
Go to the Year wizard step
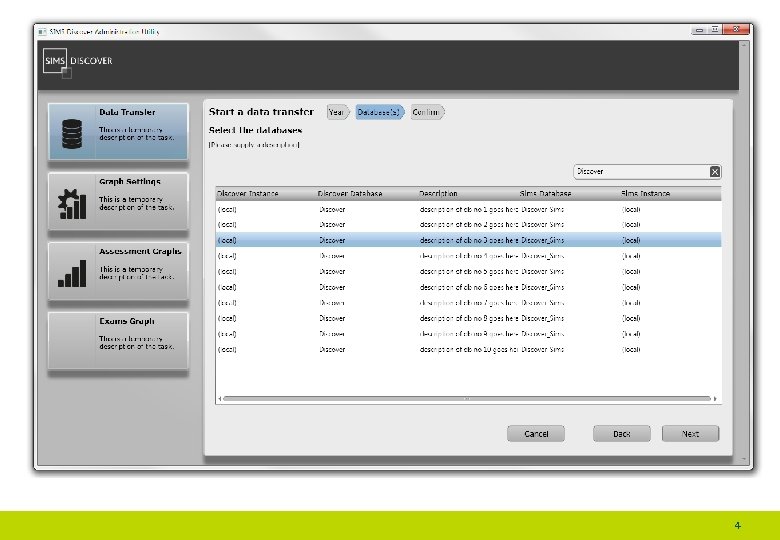(x=338, y=112)
